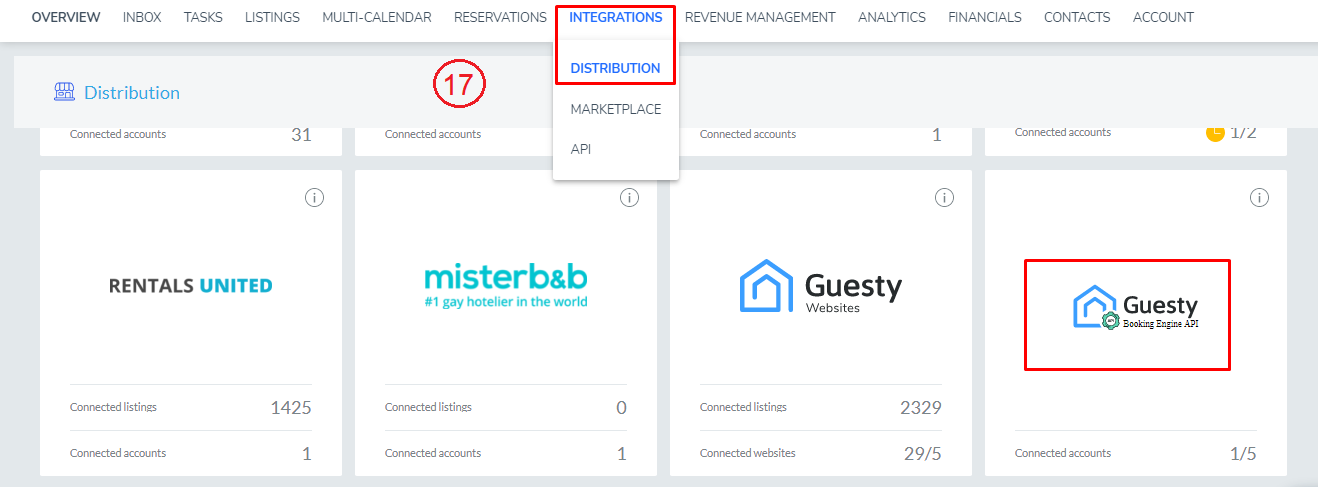Viewport: 1318px width, 487px height.
Task: Open the Multi-Calendar page
Action: pyautogui.click(x=377, y=17)
